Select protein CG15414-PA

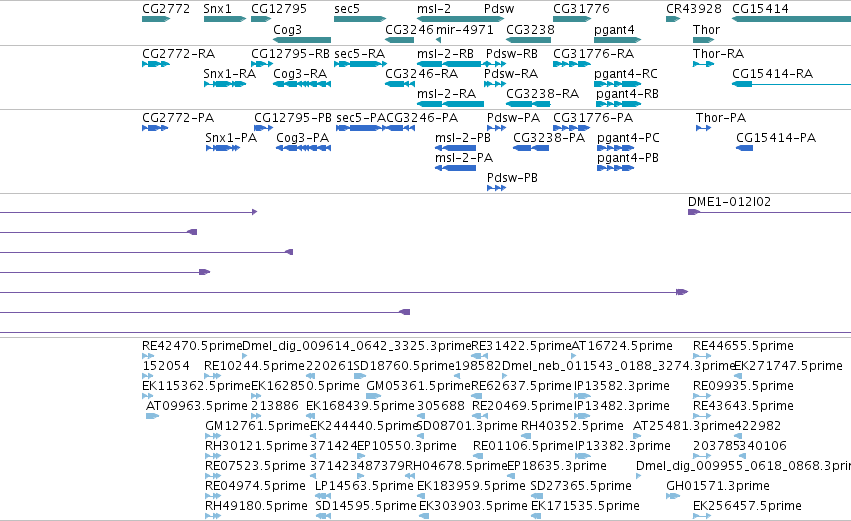click(x=745, y=148)
